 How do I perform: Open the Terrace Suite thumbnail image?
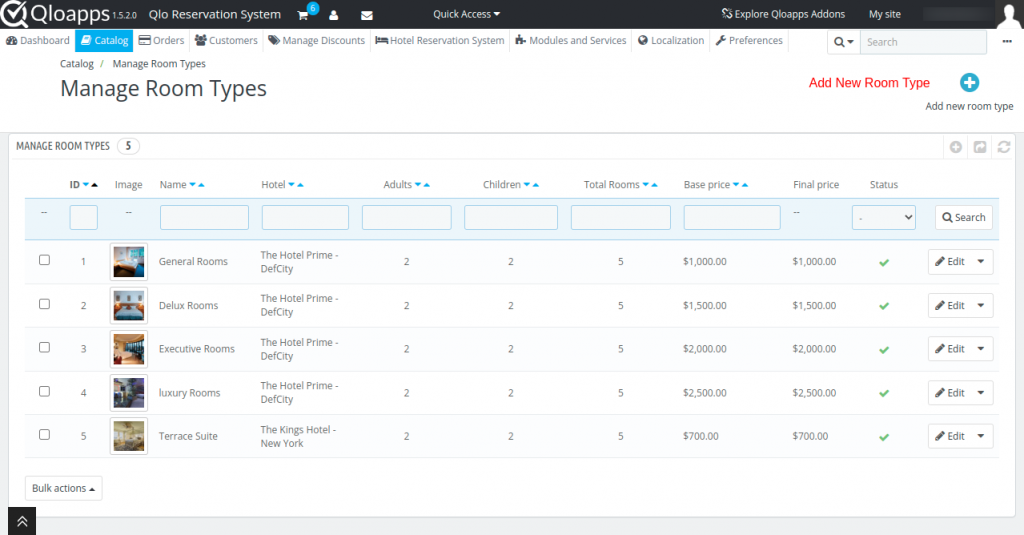click(128, 436)
